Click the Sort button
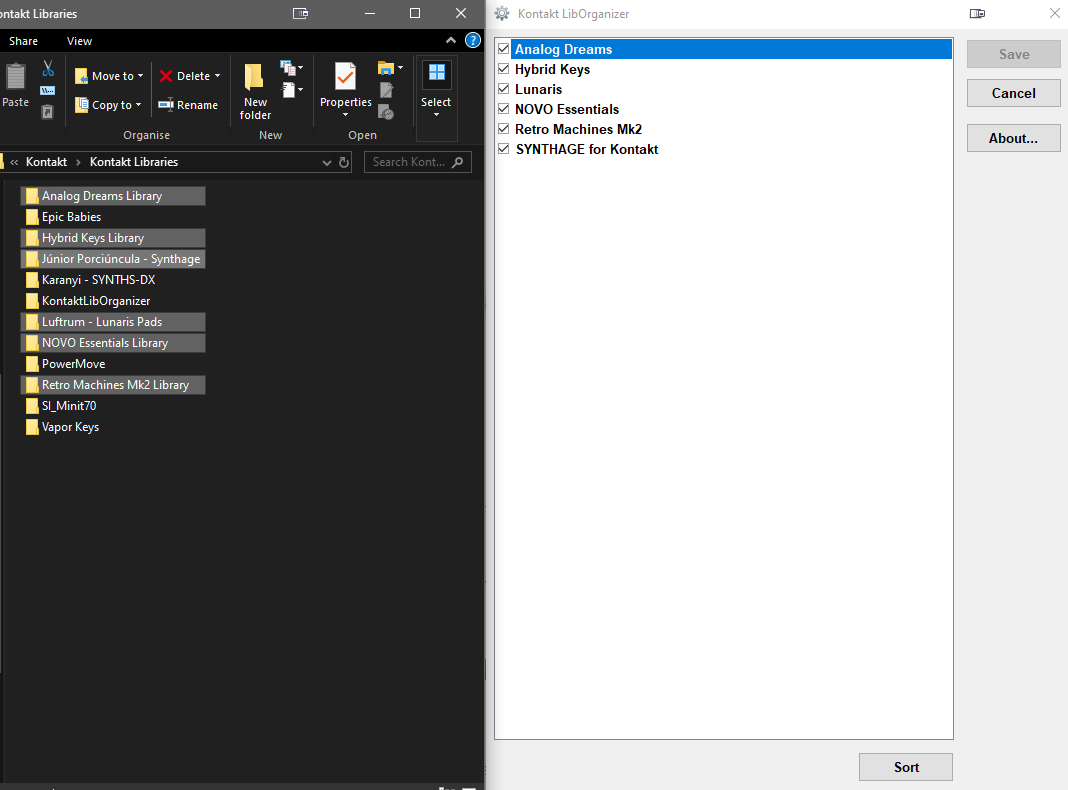The height and width of the screenshot is (790, 1068). click(x=906, y=768)
